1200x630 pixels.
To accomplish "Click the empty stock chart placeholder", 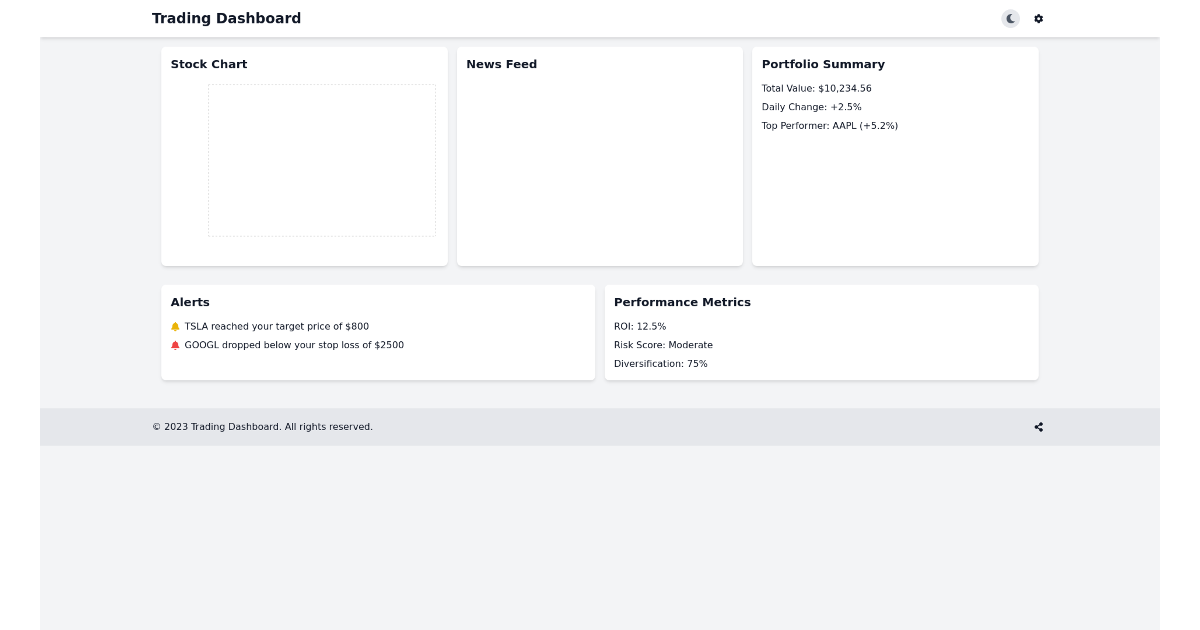I will (322, 160).
